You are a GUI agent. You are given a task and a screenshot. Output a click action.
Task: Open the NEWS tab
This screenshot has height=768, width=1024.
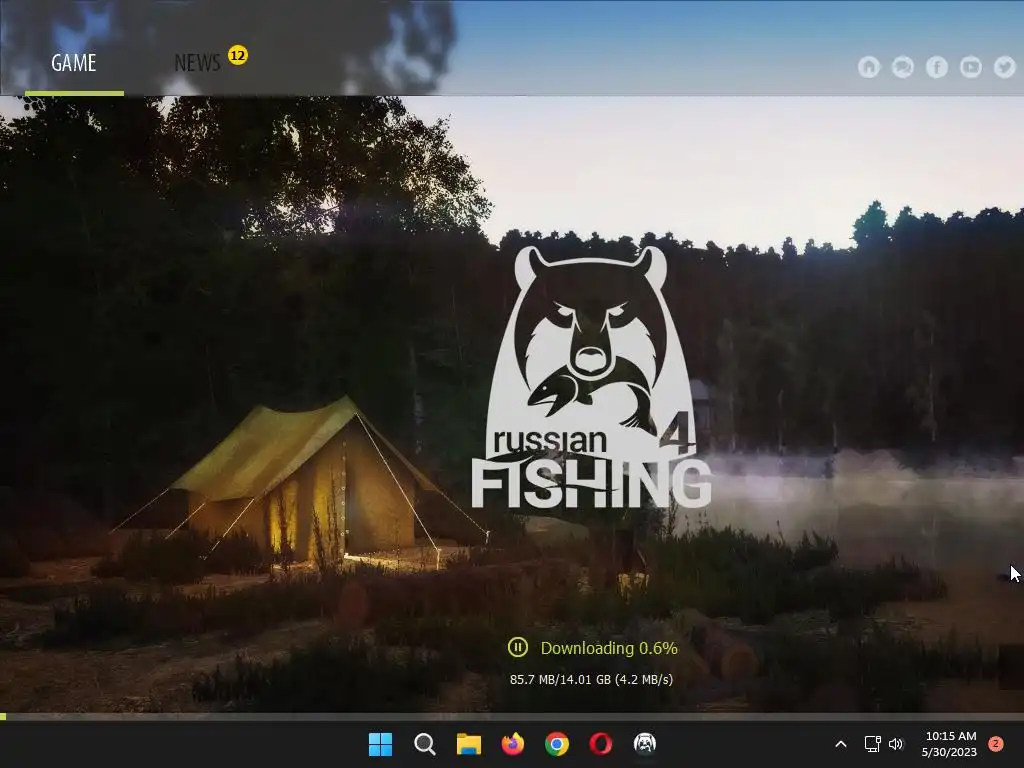[x=197, y=63]
